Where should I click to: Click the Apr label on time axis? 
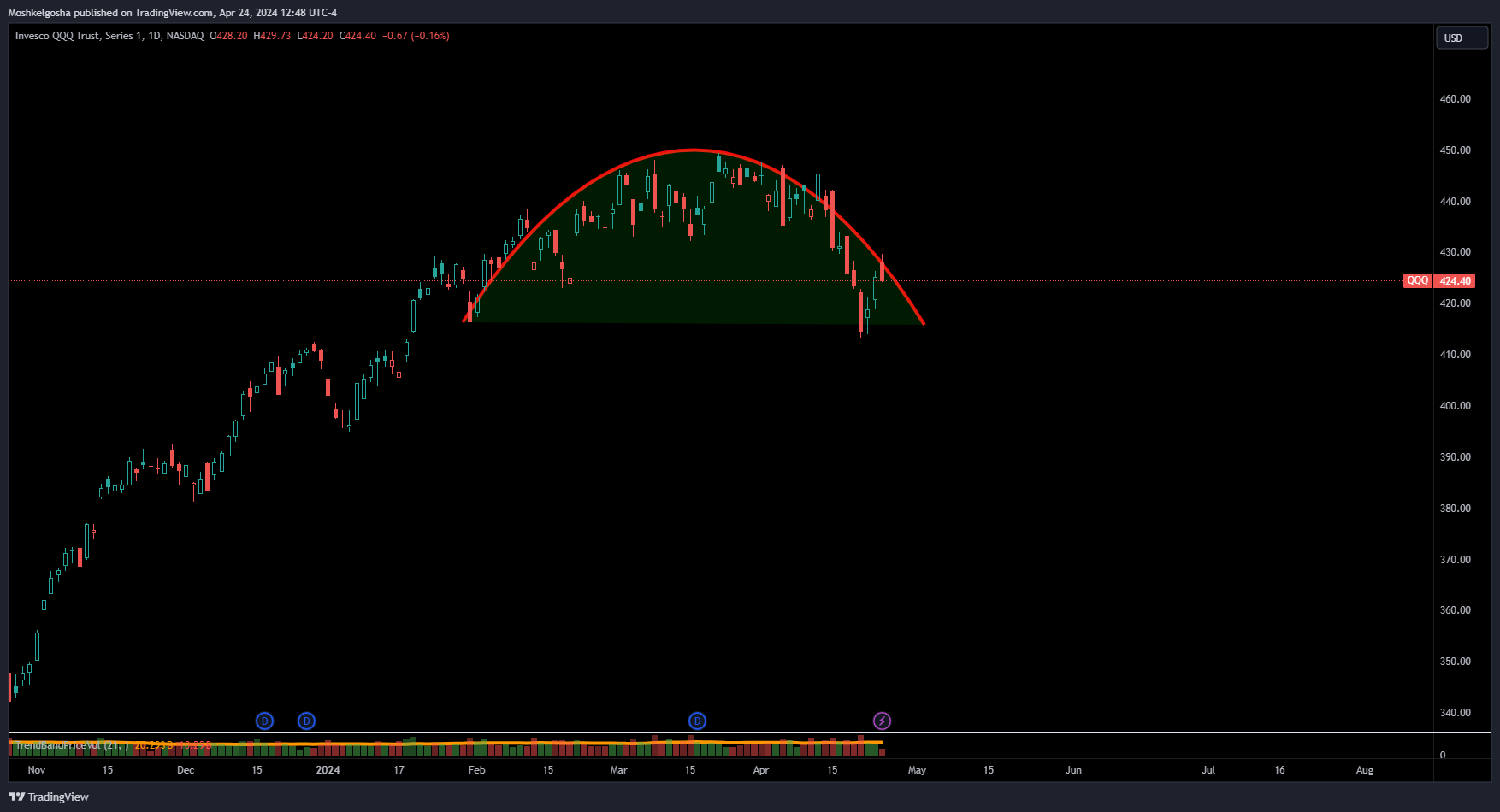[x=760, y=770]
